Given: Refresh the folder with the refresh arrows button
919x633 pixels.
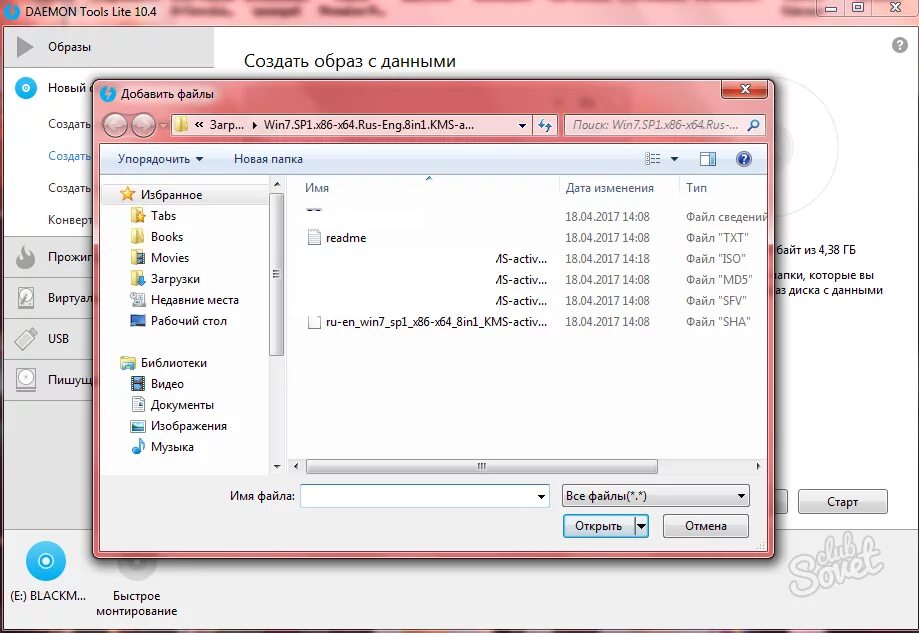Looking at the screenshot, I should point(545,125).
